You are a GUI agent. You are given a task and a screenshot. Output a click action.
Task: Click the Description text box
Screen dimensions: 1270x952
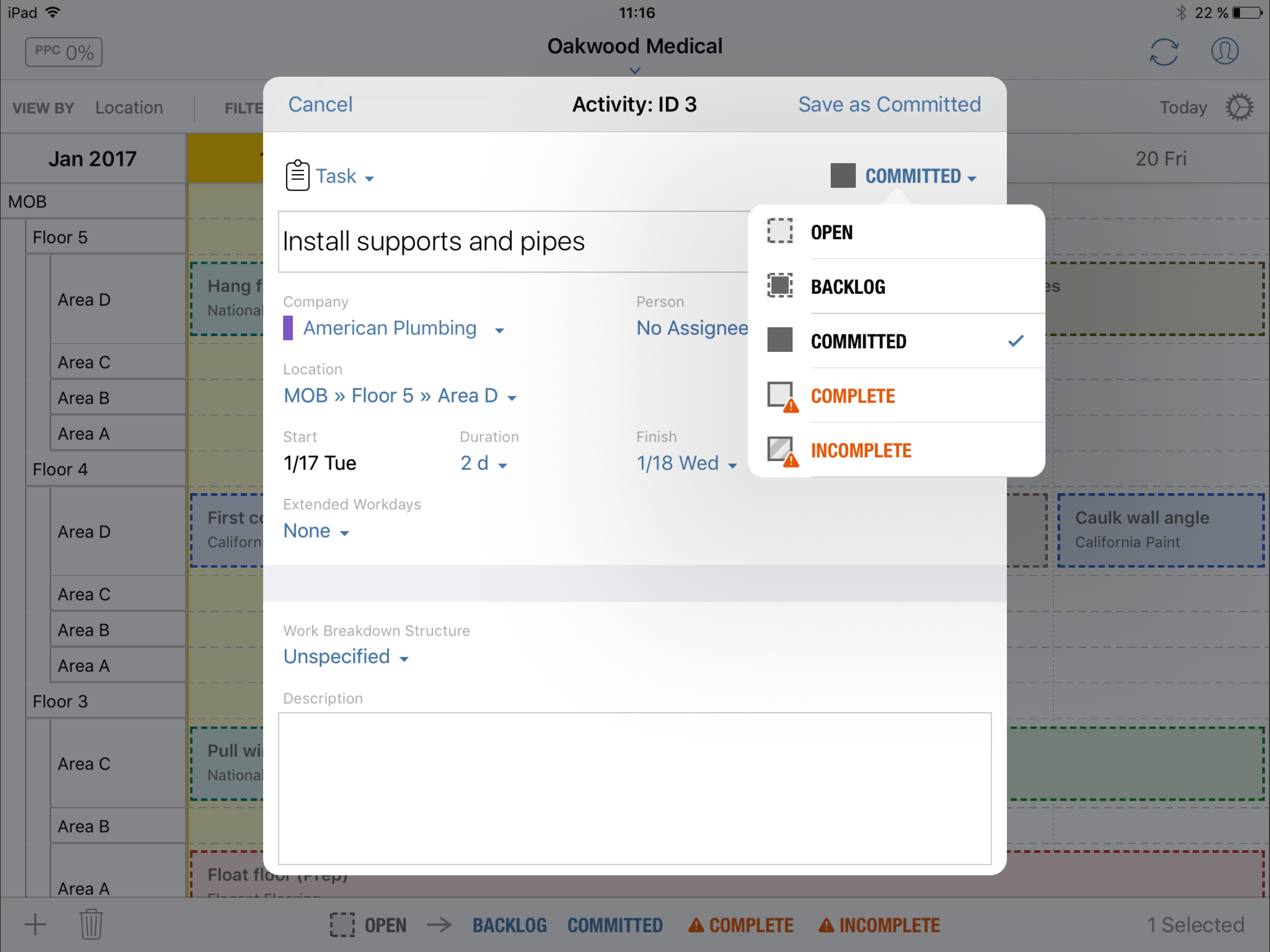[x=635, y=788]
